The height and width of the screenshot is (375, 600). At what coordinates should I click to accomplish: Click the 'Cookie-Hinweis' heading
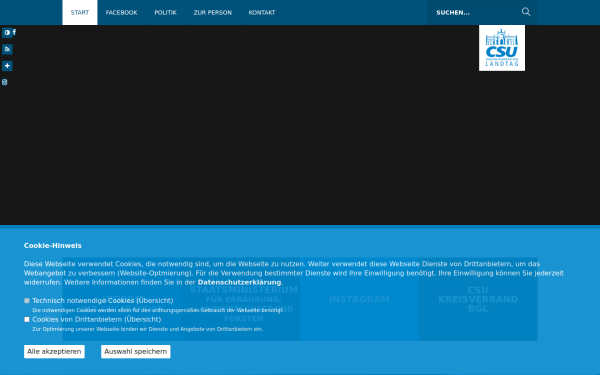click(52, 246)
